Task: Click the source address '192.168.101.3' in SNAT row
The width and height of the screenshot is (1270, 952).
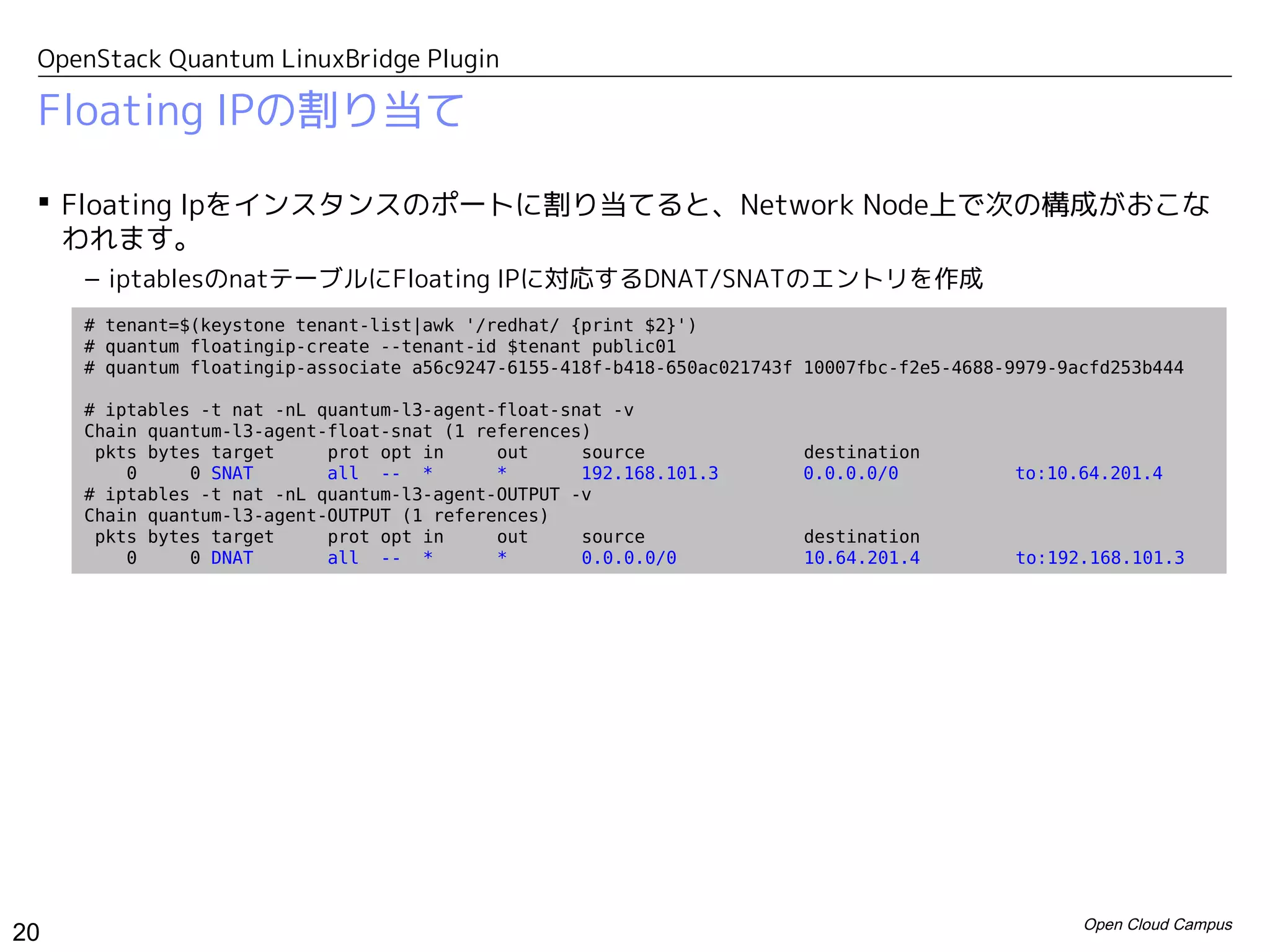Action: pos(650,474)
